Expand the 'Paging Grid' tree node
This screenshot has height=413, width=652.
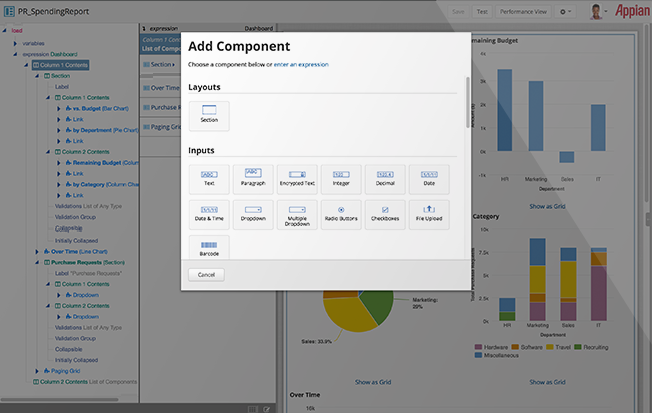[x=37, y=371]
